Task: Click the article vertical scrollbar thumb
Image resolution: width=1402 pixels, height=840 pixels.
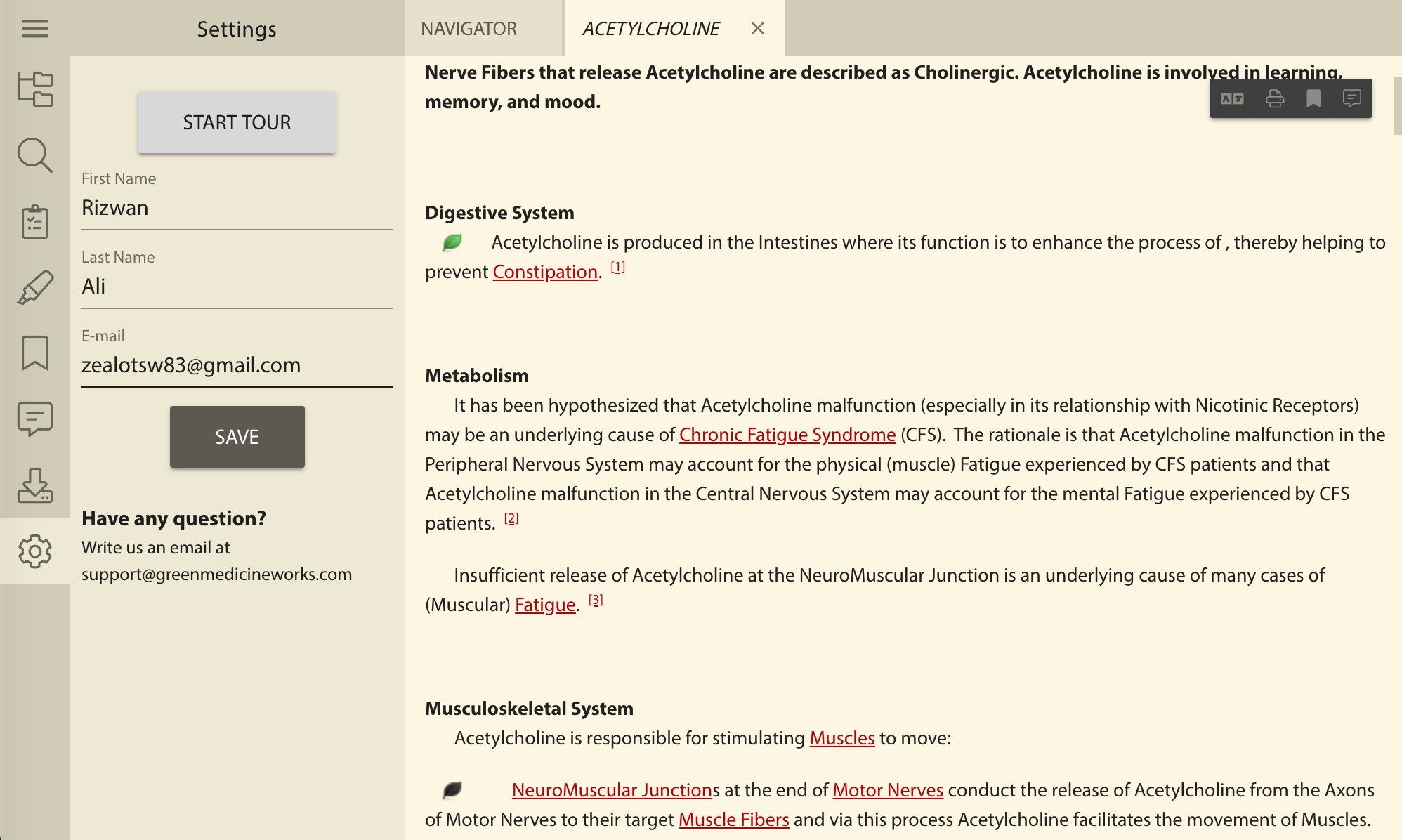Action: pyautogui.click(x=1397, y=105)
